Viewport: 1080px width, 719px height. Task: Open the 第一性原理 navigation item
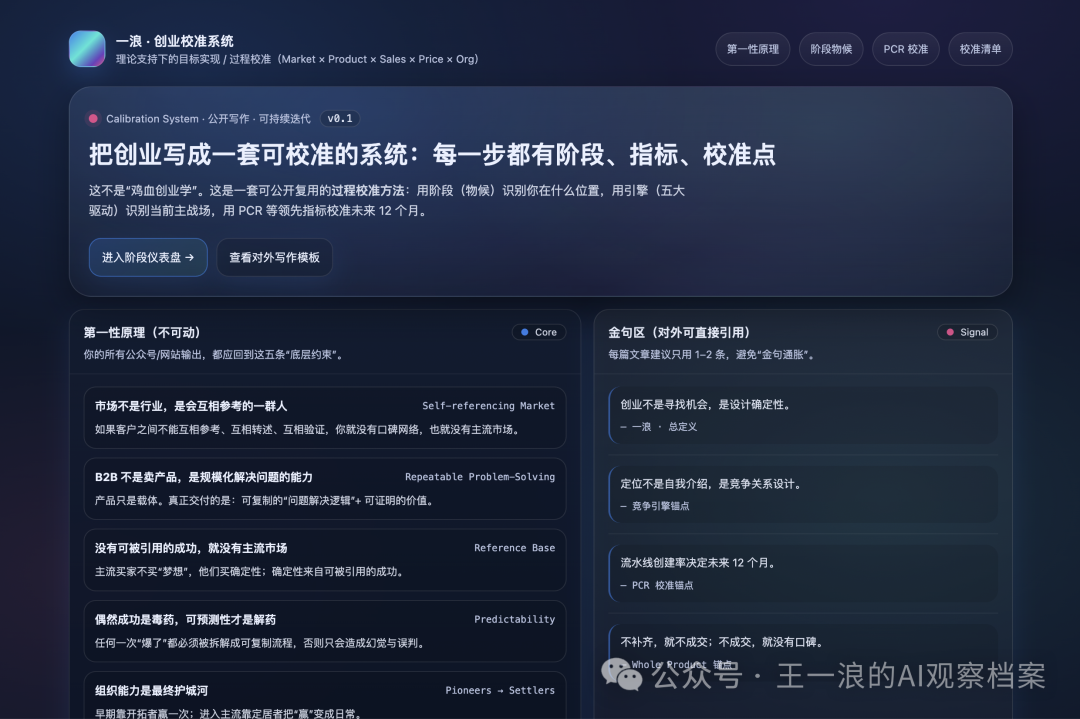tap(753, 48)
